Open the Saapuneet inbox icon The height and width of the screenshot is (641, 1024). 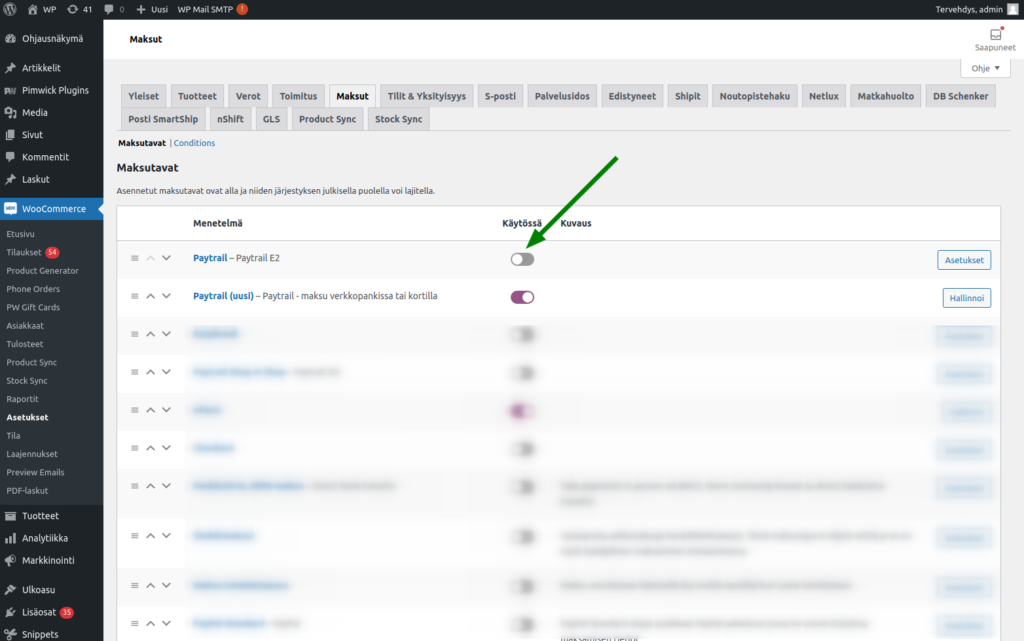pos(995,35)
